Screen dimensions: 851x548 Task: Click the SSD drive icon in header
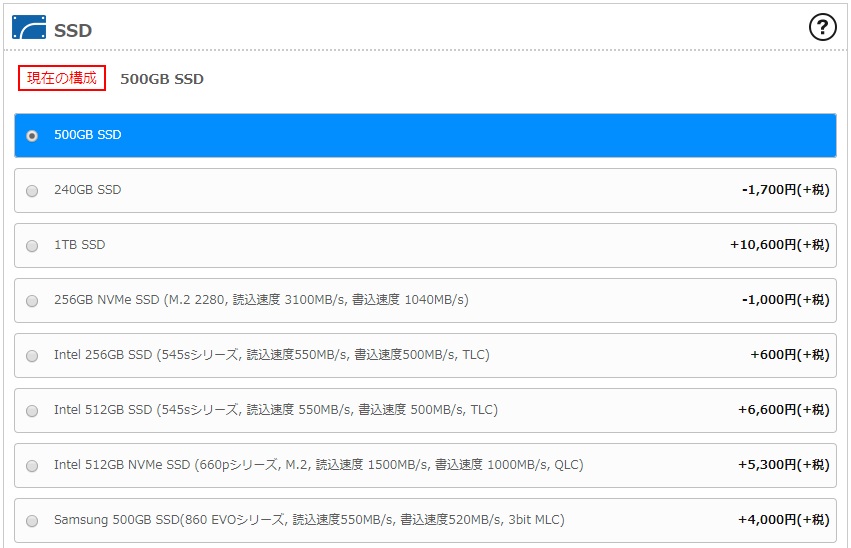(x=29, y=28)
